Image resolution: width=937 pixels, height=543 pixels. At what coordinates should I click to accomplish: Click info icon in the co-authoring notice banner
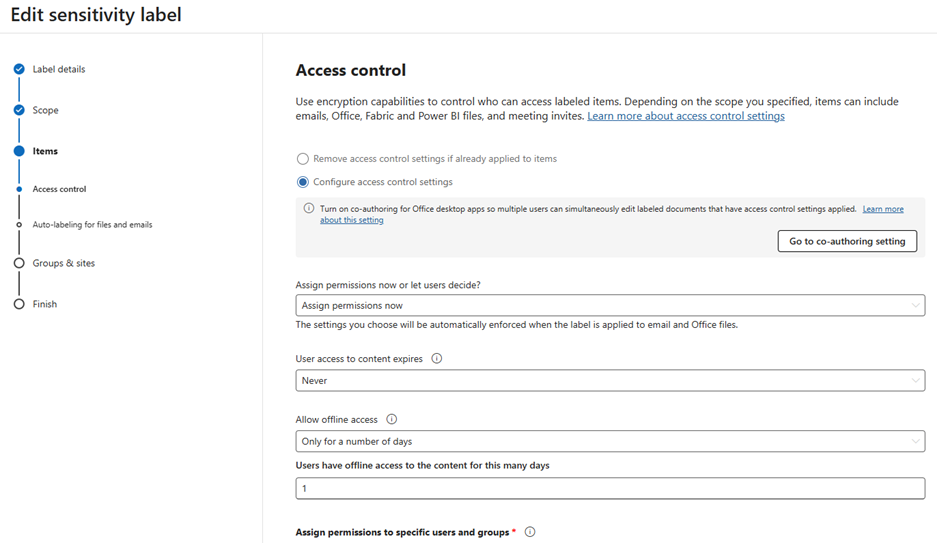[x=308, y=208]
